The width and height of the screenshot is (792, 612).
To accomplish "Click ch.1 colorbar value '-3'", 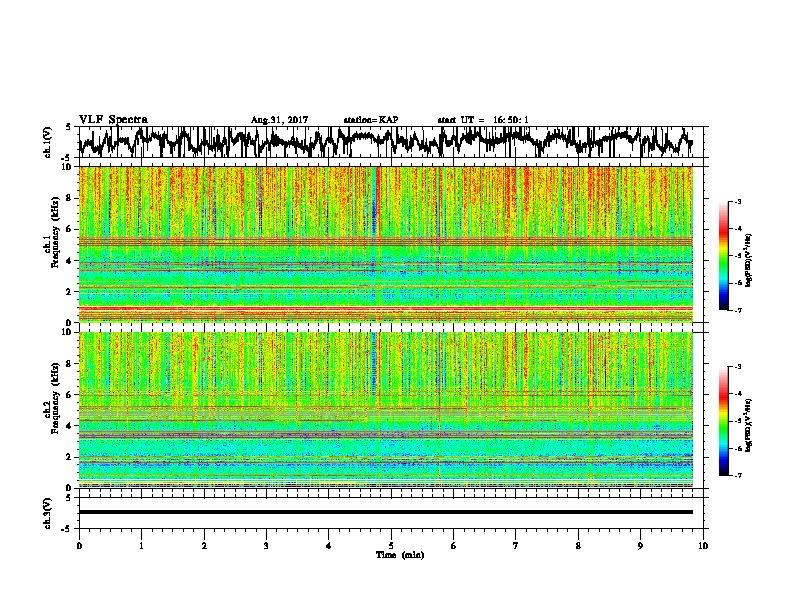I will coord(738,201).
